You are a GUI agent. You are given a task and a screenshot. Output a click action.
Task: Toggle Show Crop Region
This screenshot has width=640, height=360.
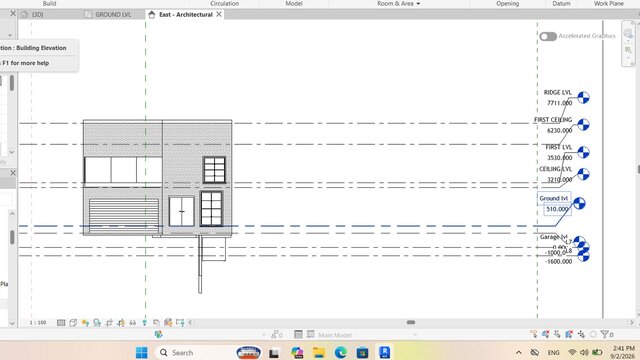[x=121, y=322]
